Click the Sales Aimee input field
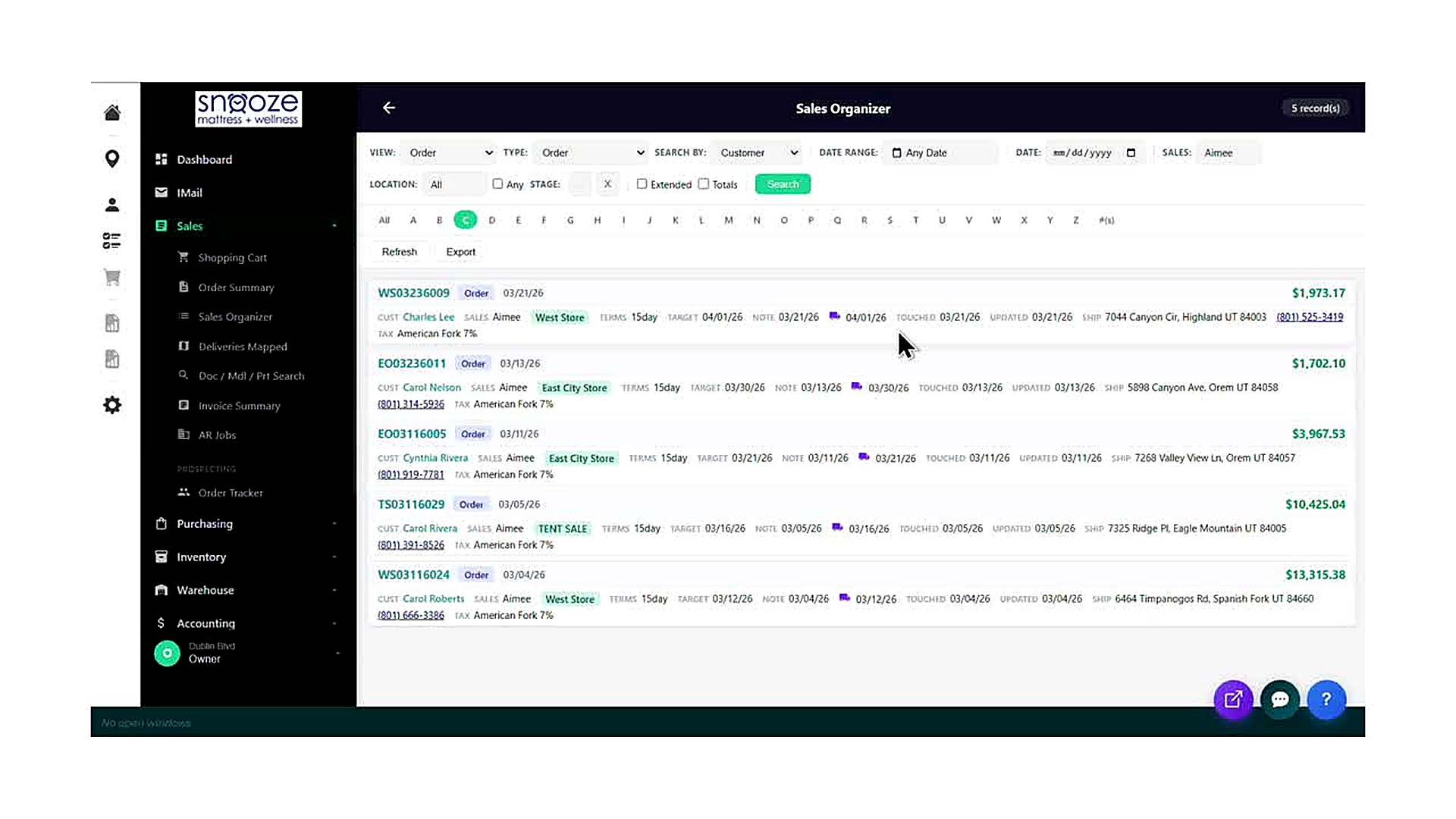This screenshot has width=1456, height=819. point(1228,152)
